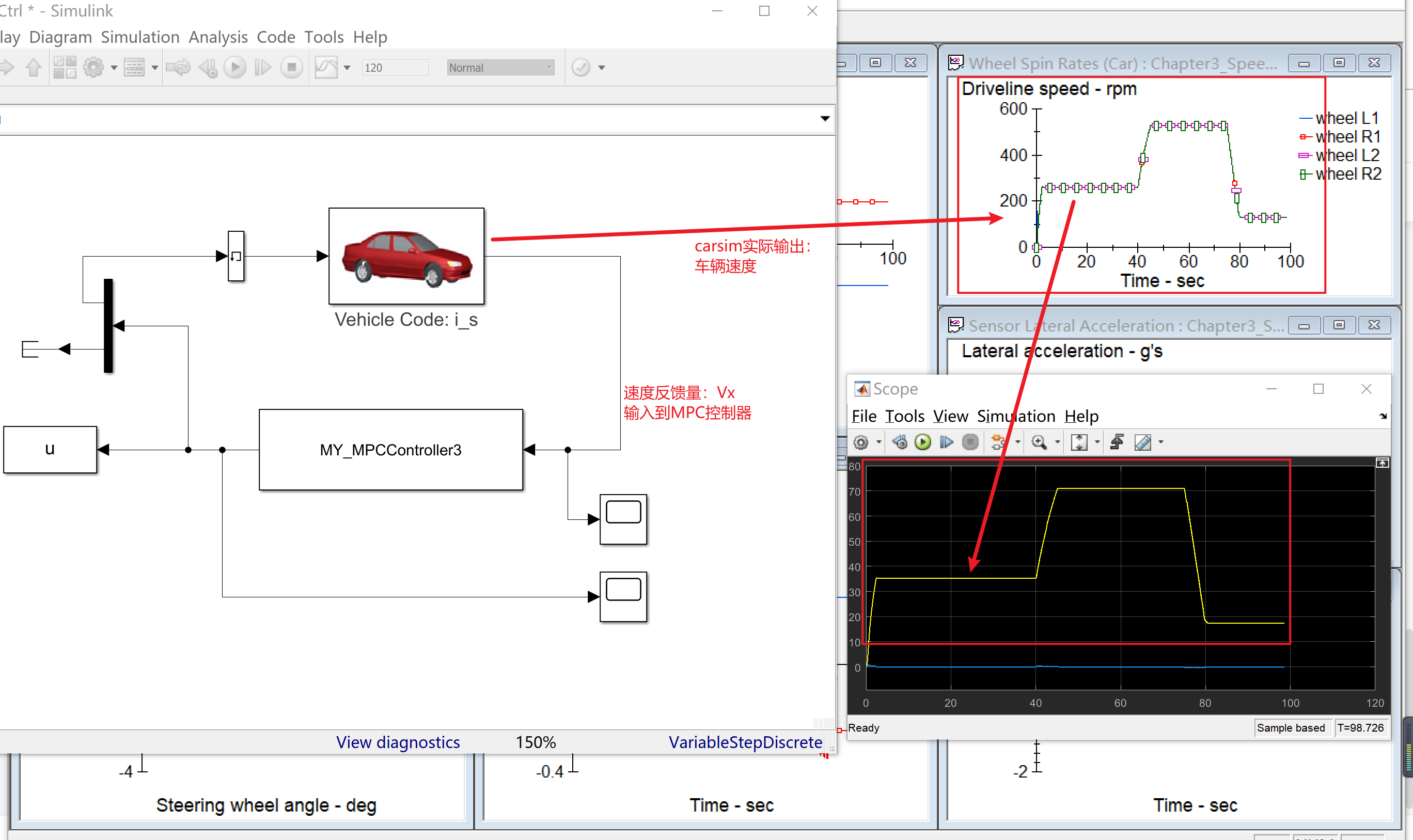Select the u workspace block

click(50, 450)
